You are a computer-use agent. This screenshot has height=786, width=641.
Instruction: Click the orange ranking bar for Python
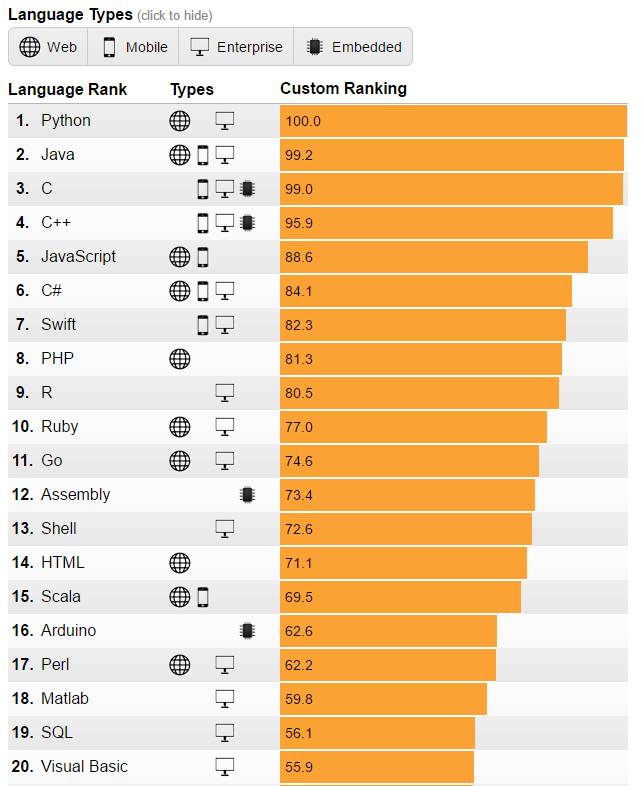click(453, 121)
